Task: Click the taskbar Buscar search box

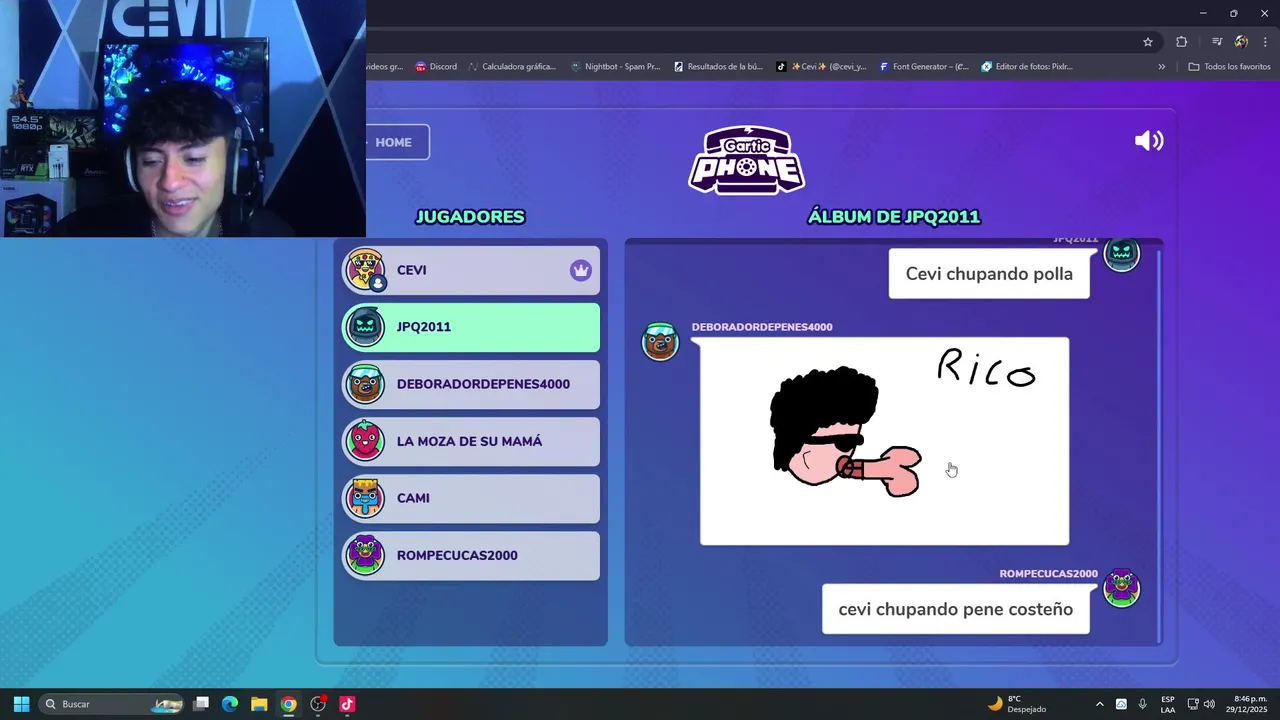Action: (112, 704)
